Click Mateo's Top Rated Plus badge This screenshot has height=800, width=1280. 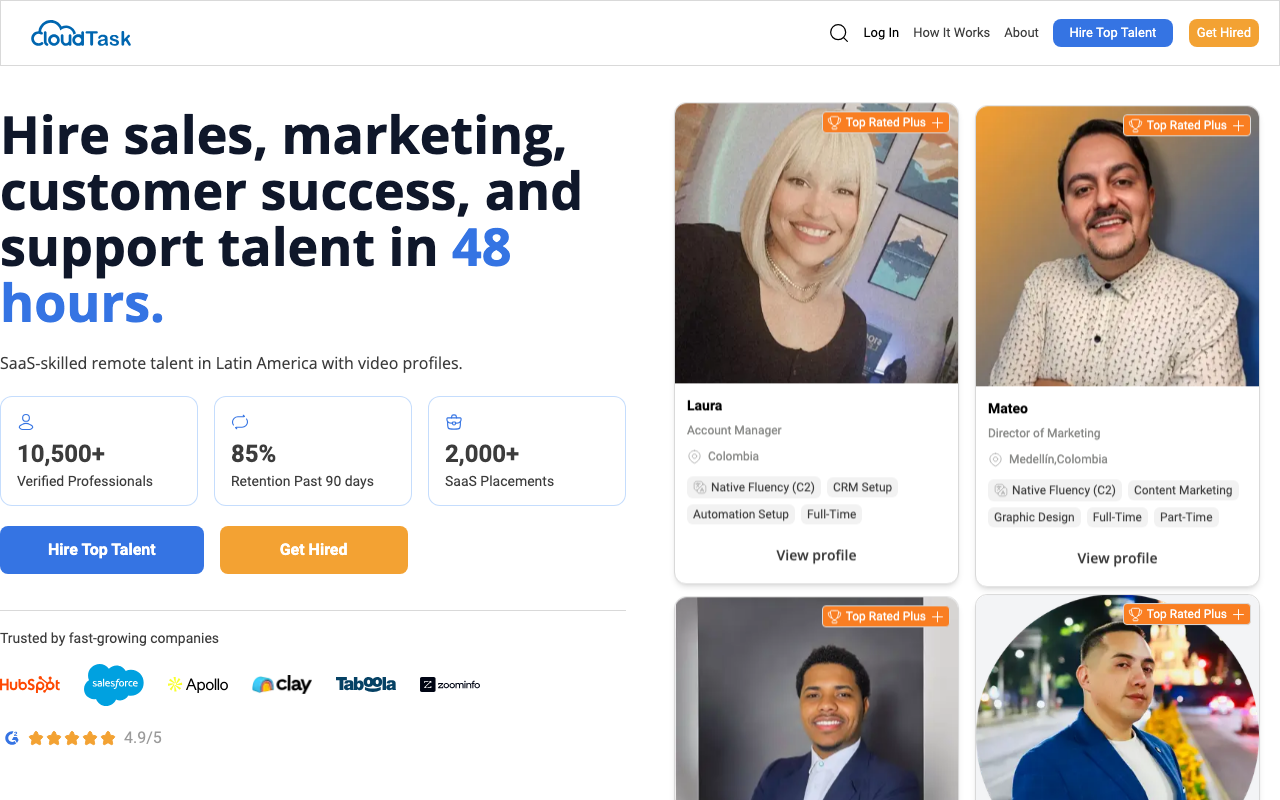(1187, 125)
